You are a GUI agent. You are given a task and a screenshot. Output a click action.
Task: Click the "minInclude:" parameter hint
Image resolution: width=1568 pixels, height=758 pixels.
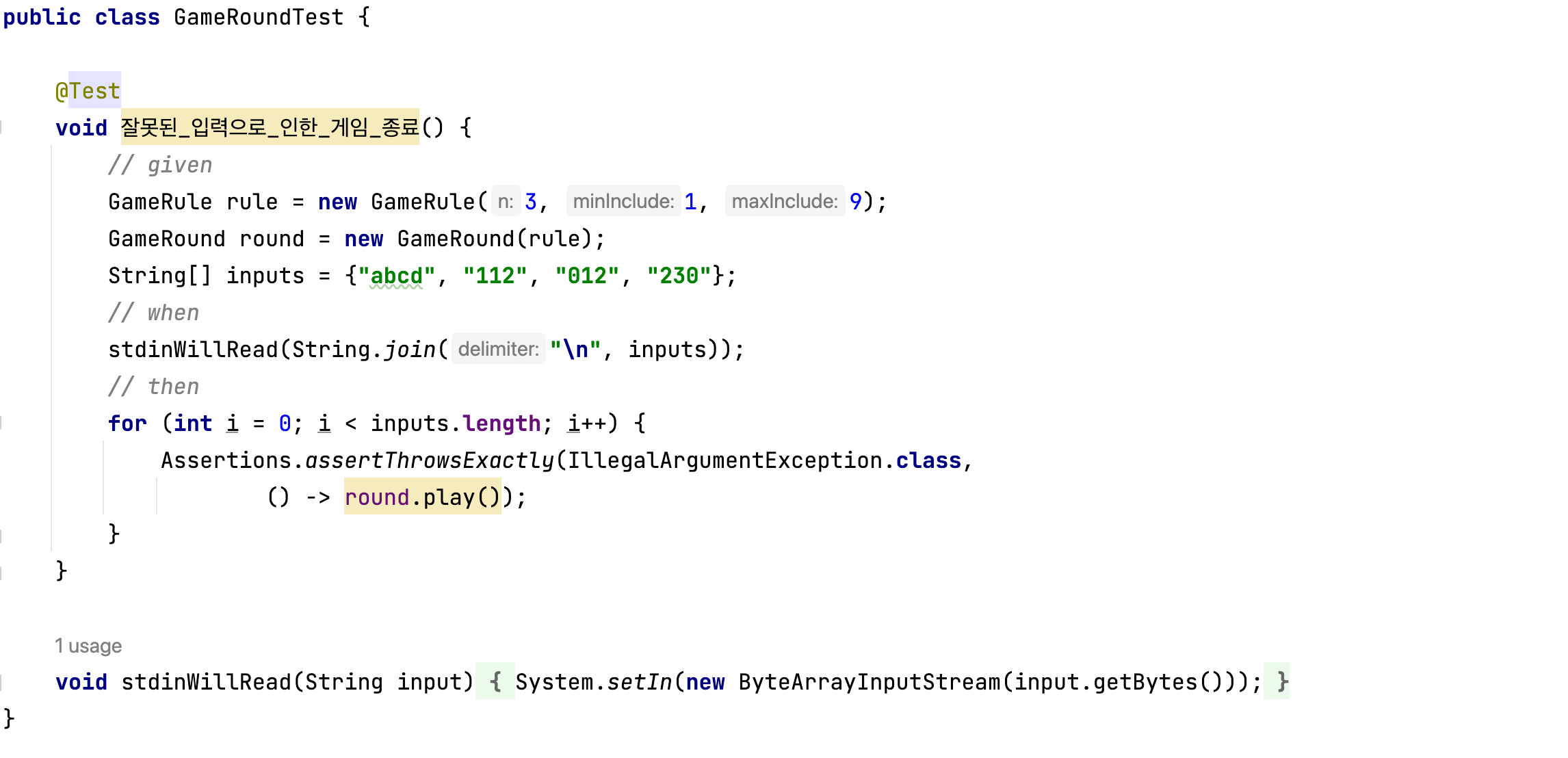623,201
